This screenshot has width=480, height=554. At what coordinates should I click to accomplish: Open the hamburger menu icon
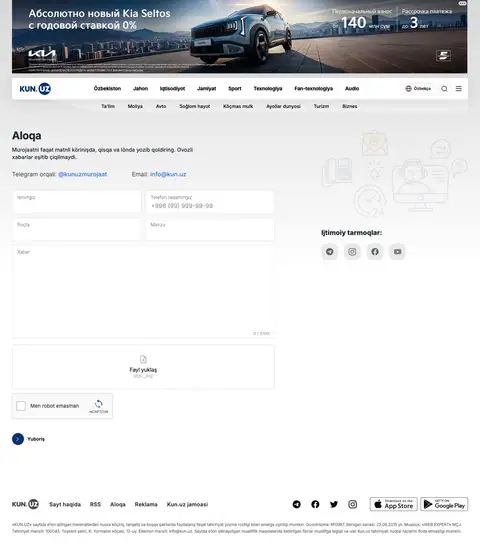pyautogui.click(x=458, y=88)
